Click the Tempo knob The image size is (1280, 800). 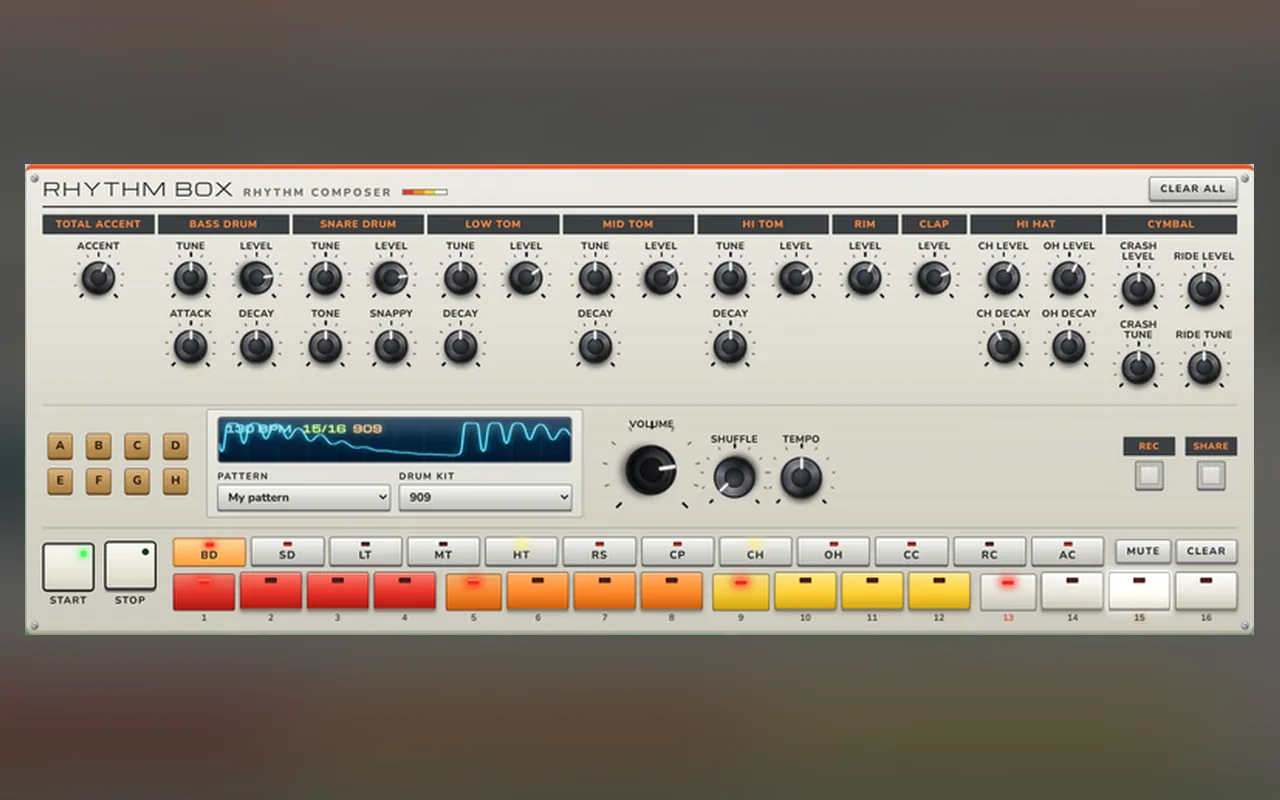[801, 478]
